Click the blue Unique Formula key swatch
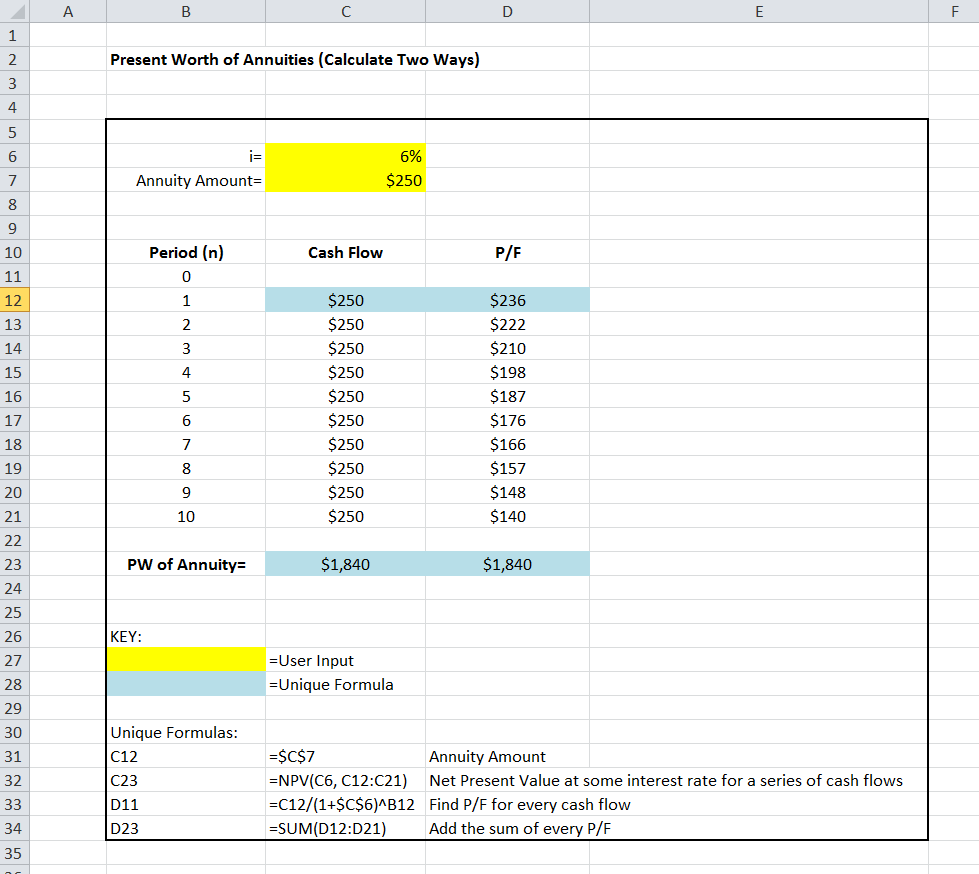 click(185, 685)
